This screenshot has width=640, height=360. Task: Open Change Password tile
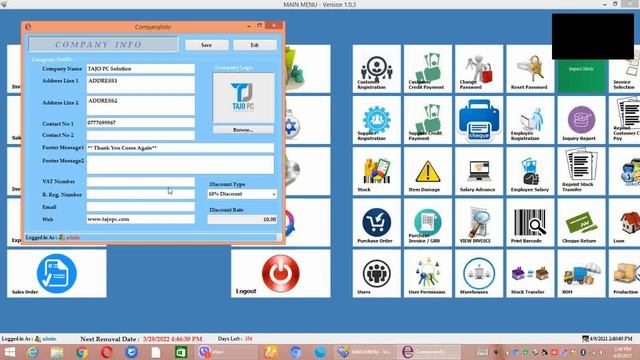pyautogui.click(x=479, y=69)
